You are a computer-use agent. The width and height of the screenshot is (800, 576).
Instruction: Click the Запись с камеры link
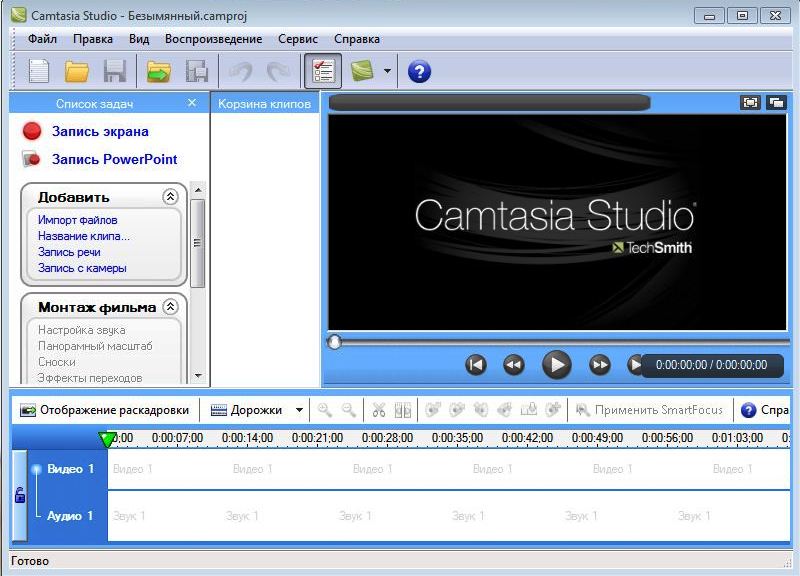click(82, 268)
